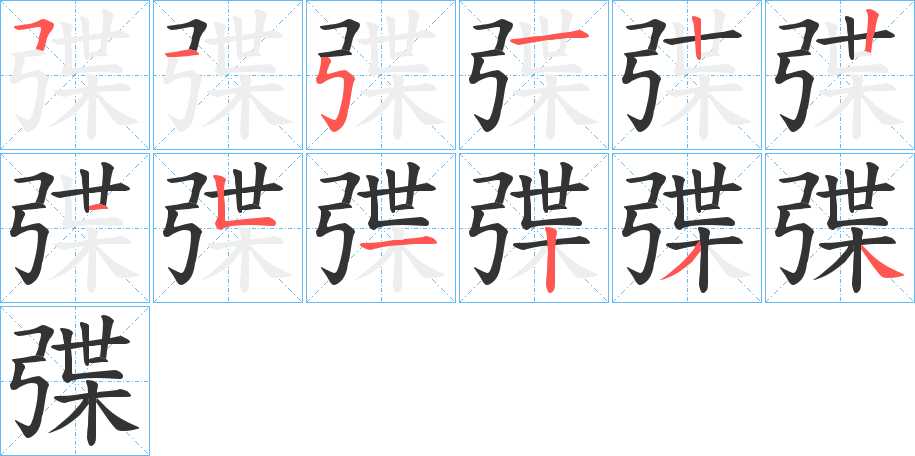The height and width of the screenshot is (456, 915).
Task: Select the ninth stroke step cell
Action: pyautogui.click(x=381, y=228)
